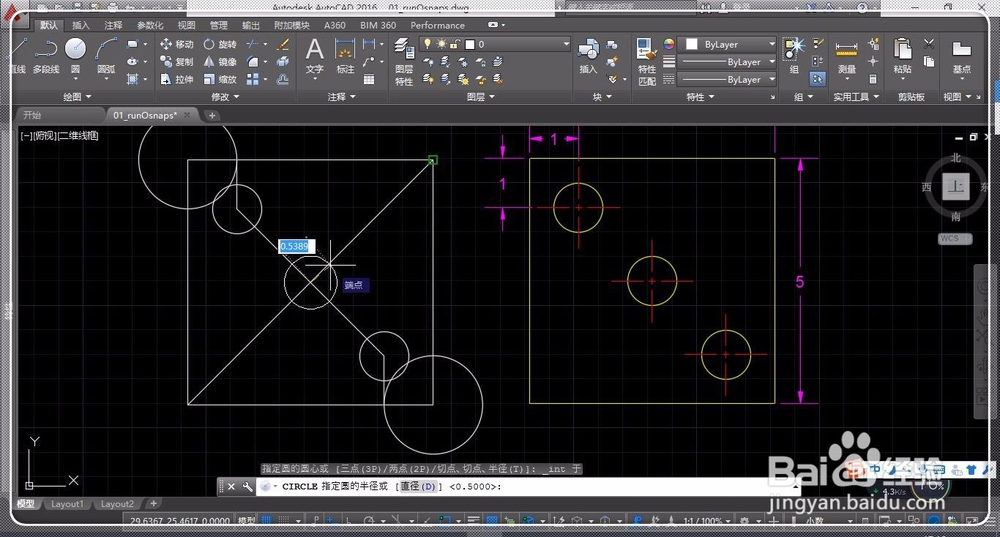This screenshot has width=1000, height=537.
Task: Switch to the 插入 ribbon tab
Action: click(x=81, y=26)
